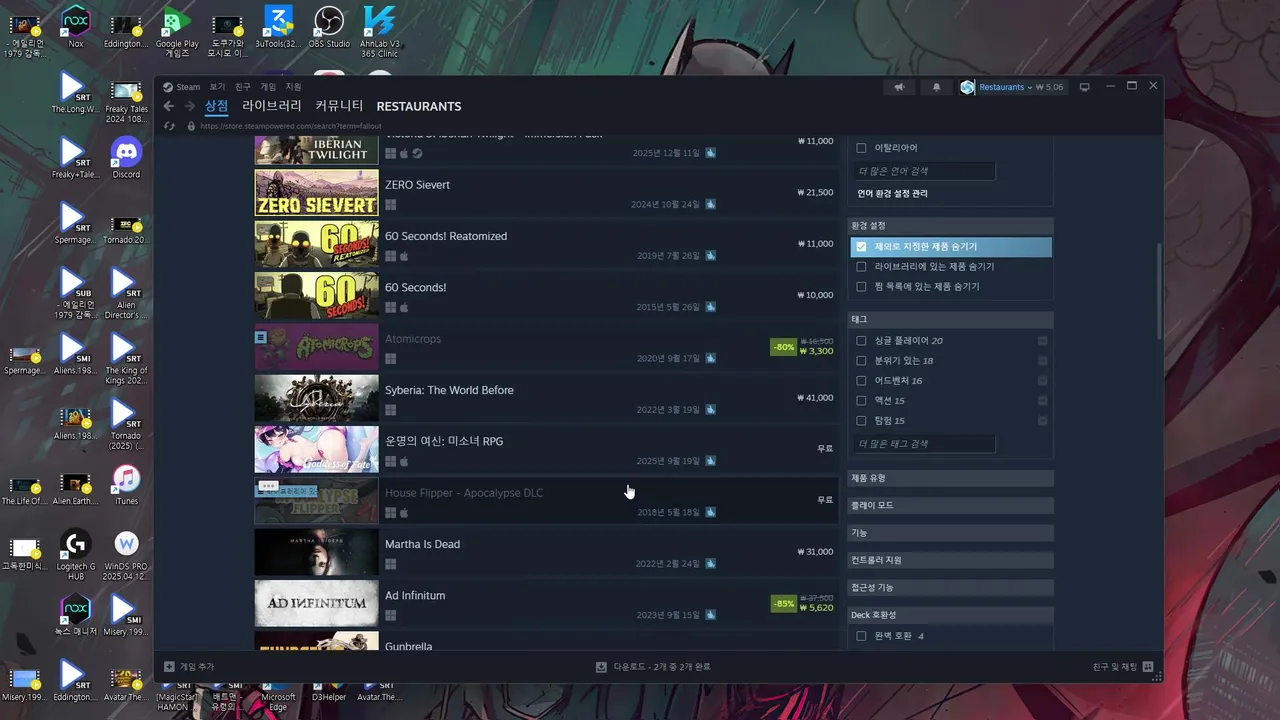Check the 싱글 플레이어 tag checkbox

click(861, 340)
